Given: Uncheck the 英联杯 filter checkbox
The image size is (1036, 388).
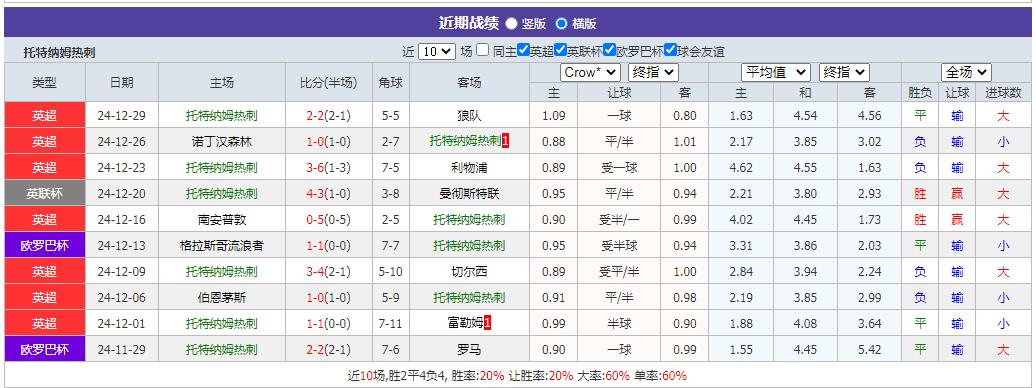Looking at the screenshot, I should pos(561,50).
